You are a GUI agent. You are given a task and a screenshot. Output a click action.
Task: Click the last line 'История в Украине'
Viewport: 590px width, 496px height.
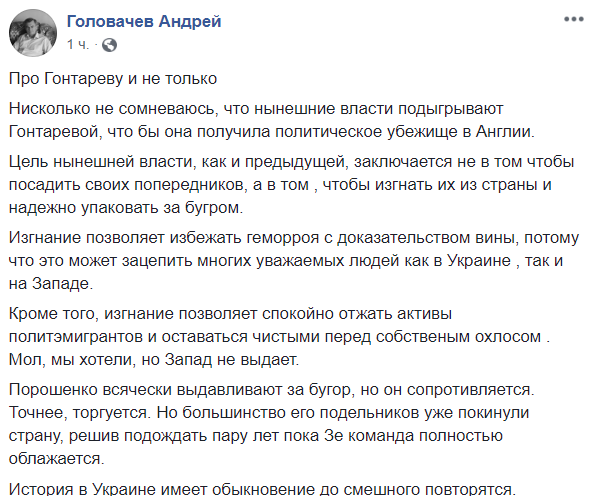tap(262, 488)
